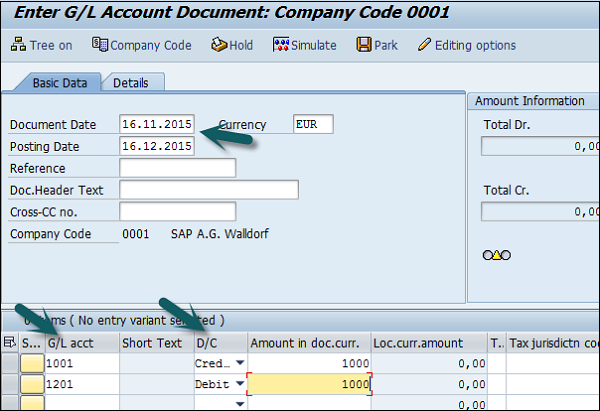The width and height of the screenshot is (600, 411).
Task: Click into the Doc.Header Text field
Action: click(x=208, y=189)
